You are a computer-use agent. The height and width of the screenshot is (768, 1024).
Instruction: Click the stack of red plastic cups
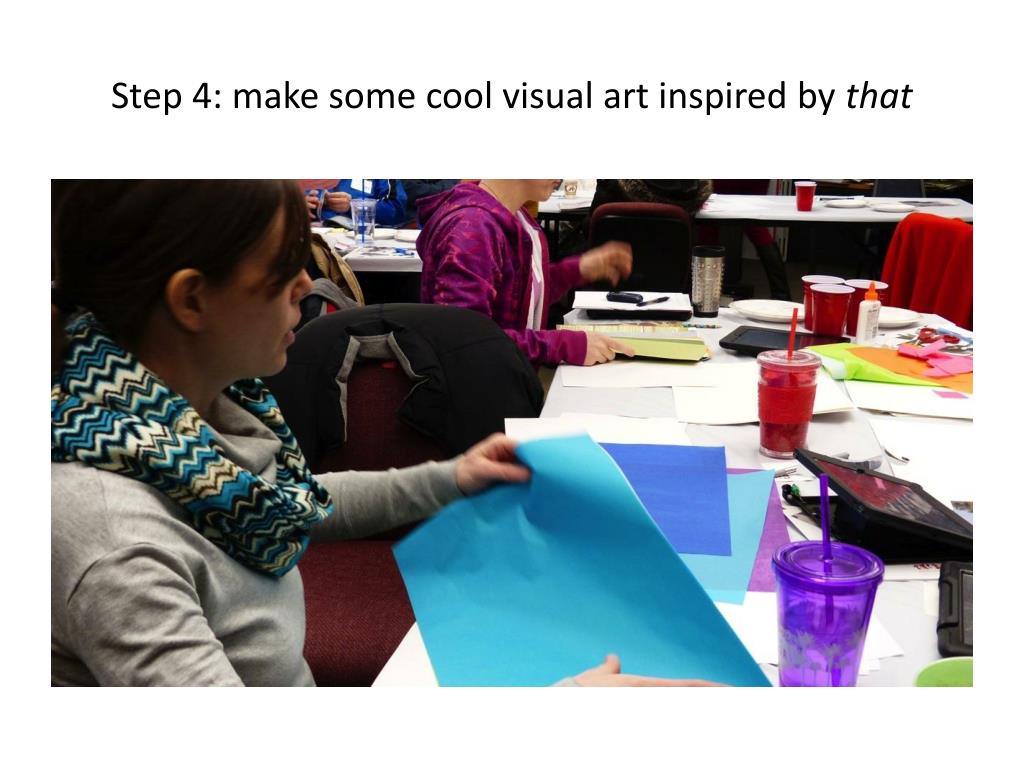click(839, 305)
